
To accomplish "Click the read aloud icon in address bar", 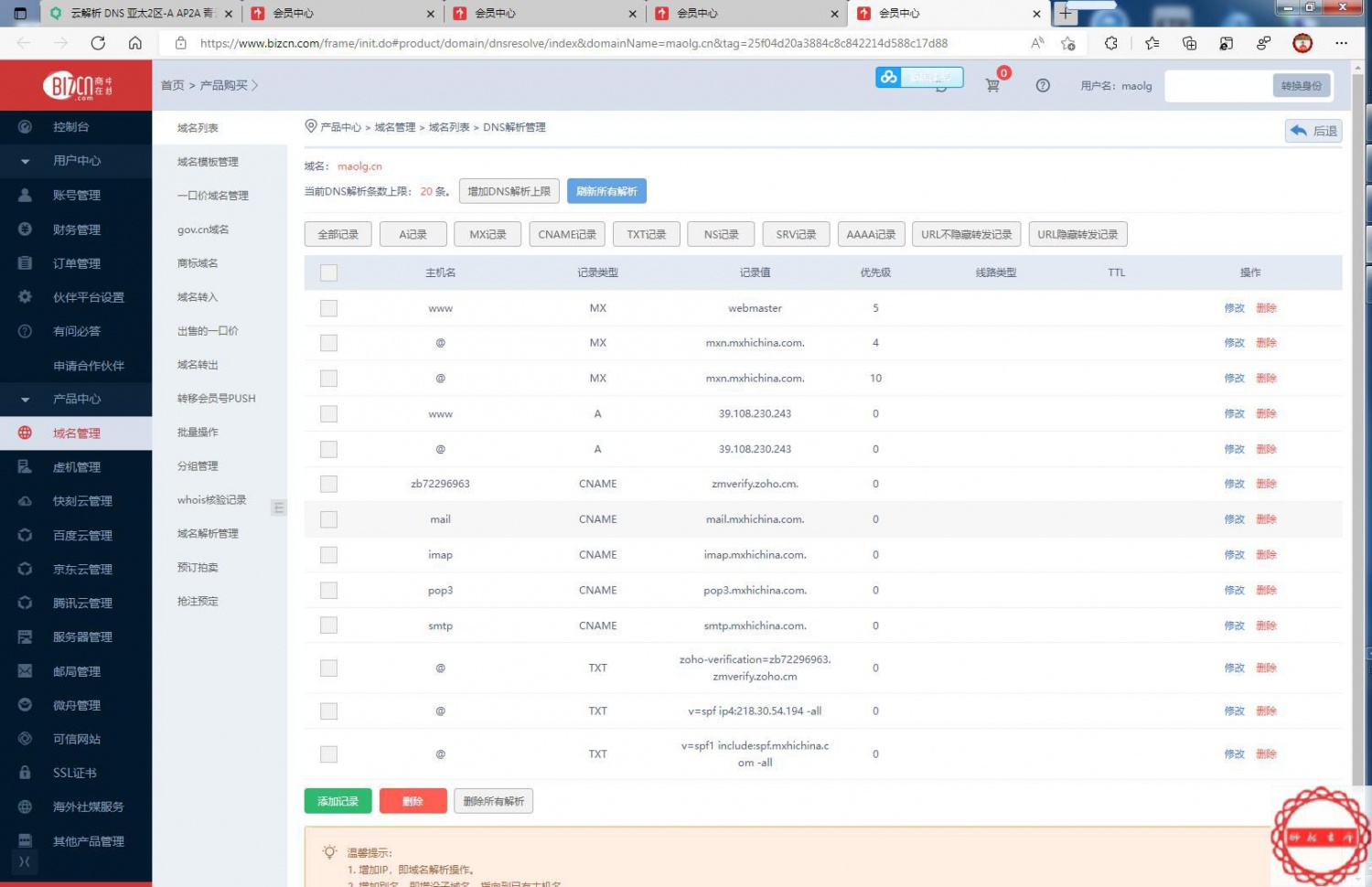I will pyautogui.click(x=1037, y=43).
